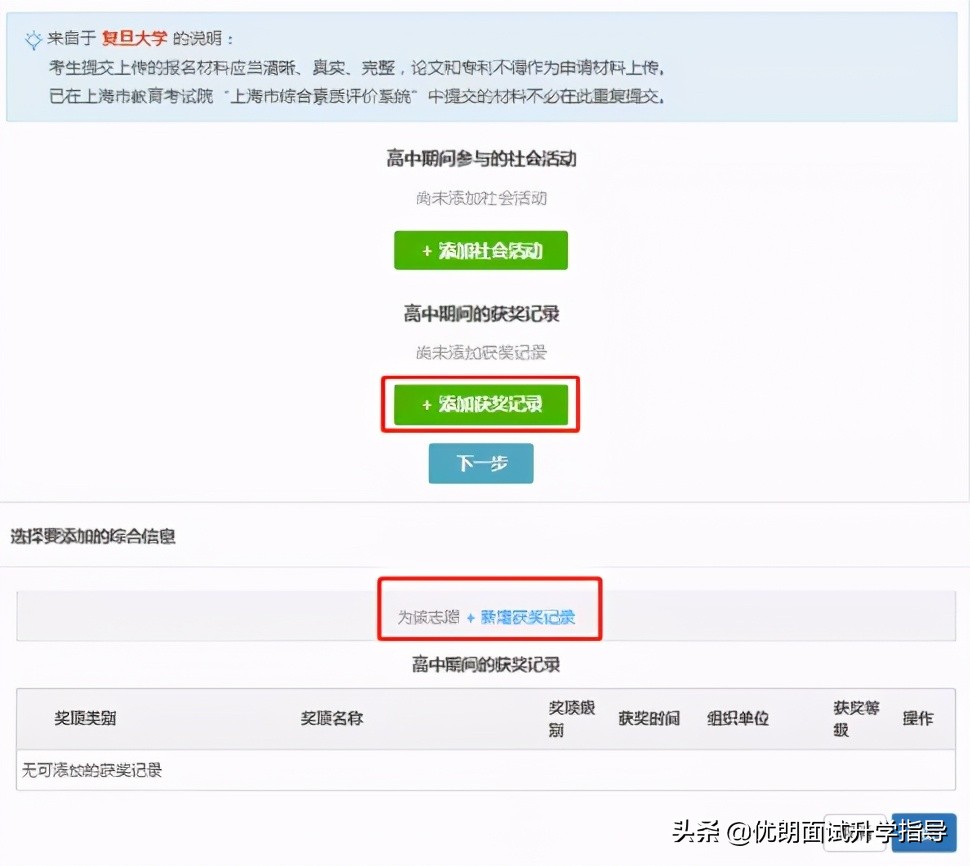970x866 pixels.
Task: Click the green 添加获奖记录 button
Action: (481, 405)
